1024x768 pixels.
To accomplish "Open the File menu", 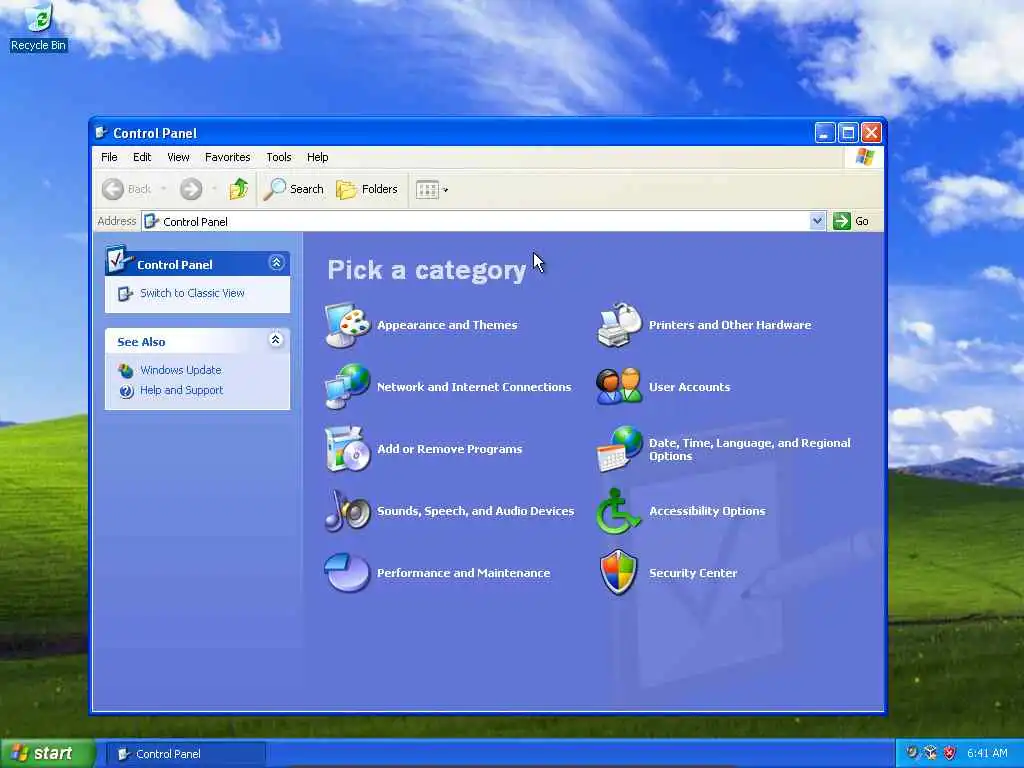I will pos(109,157).
